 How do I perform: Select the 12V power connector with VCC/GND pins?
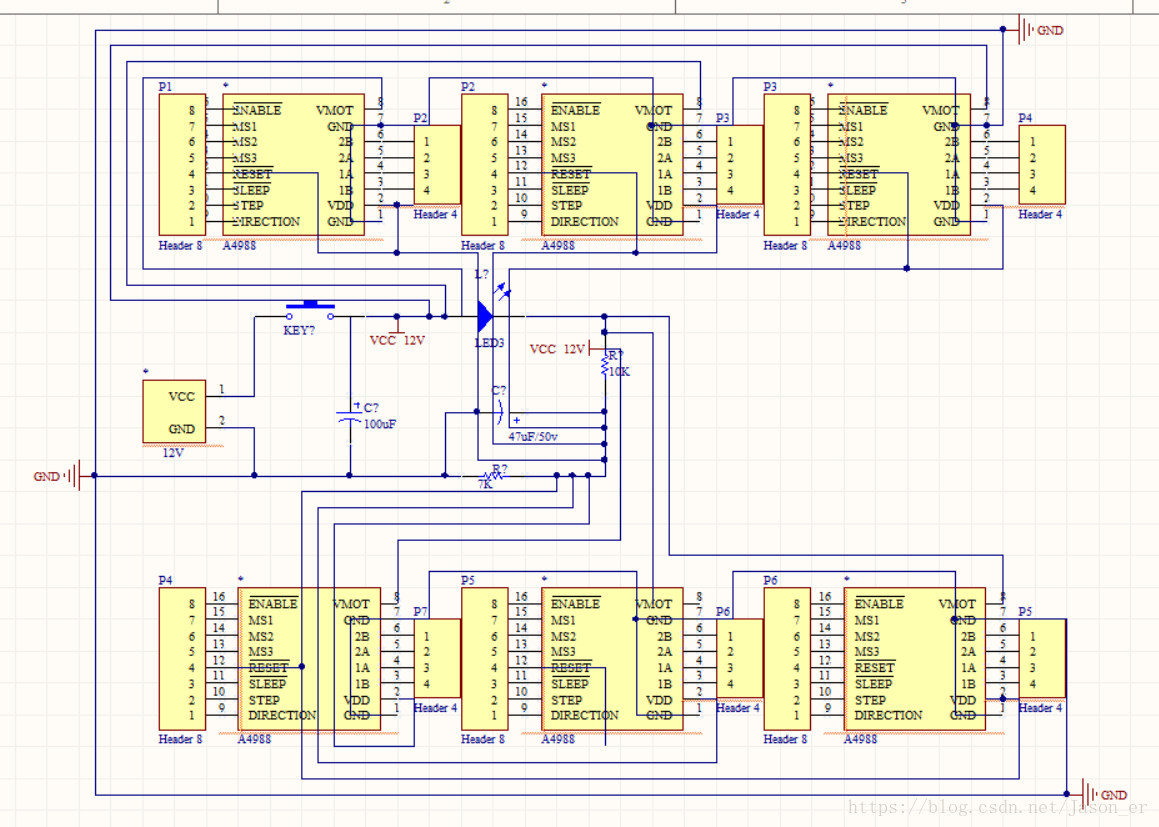pos(174,412)
